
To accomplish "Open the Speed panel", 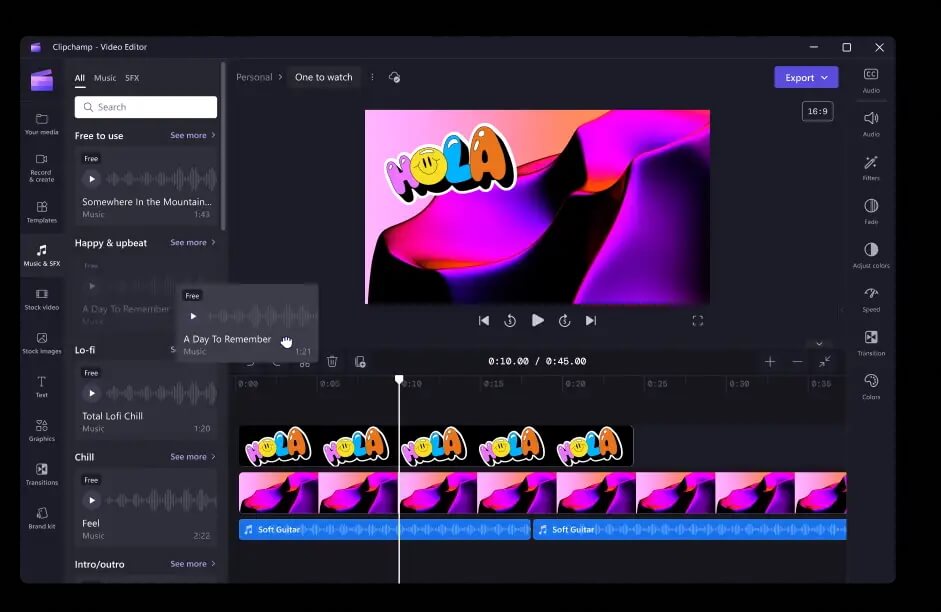I will pyautogui.click(x=871, y=293).
